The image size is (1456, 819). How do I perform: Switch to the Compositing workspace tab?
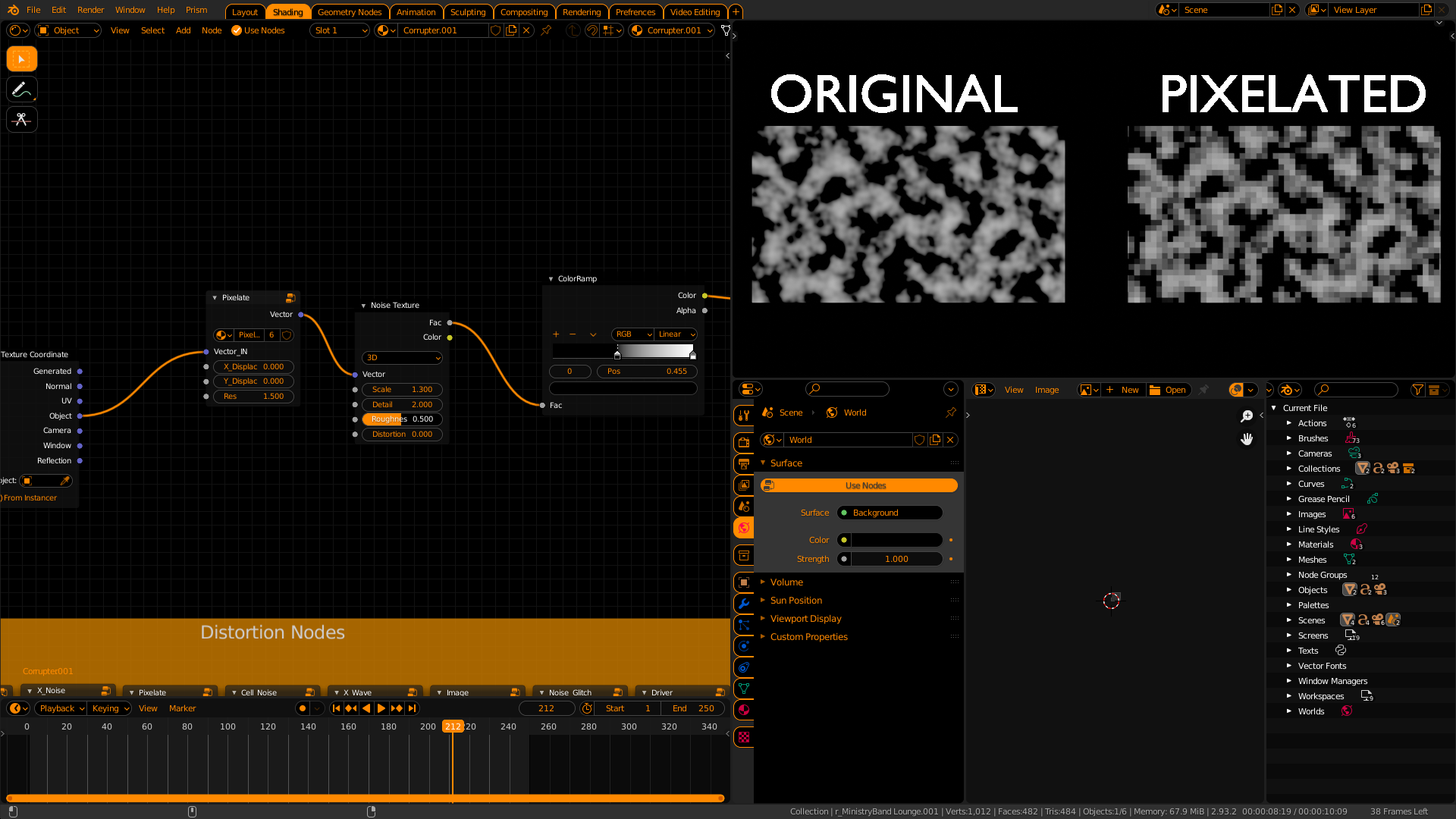point(524,12)
